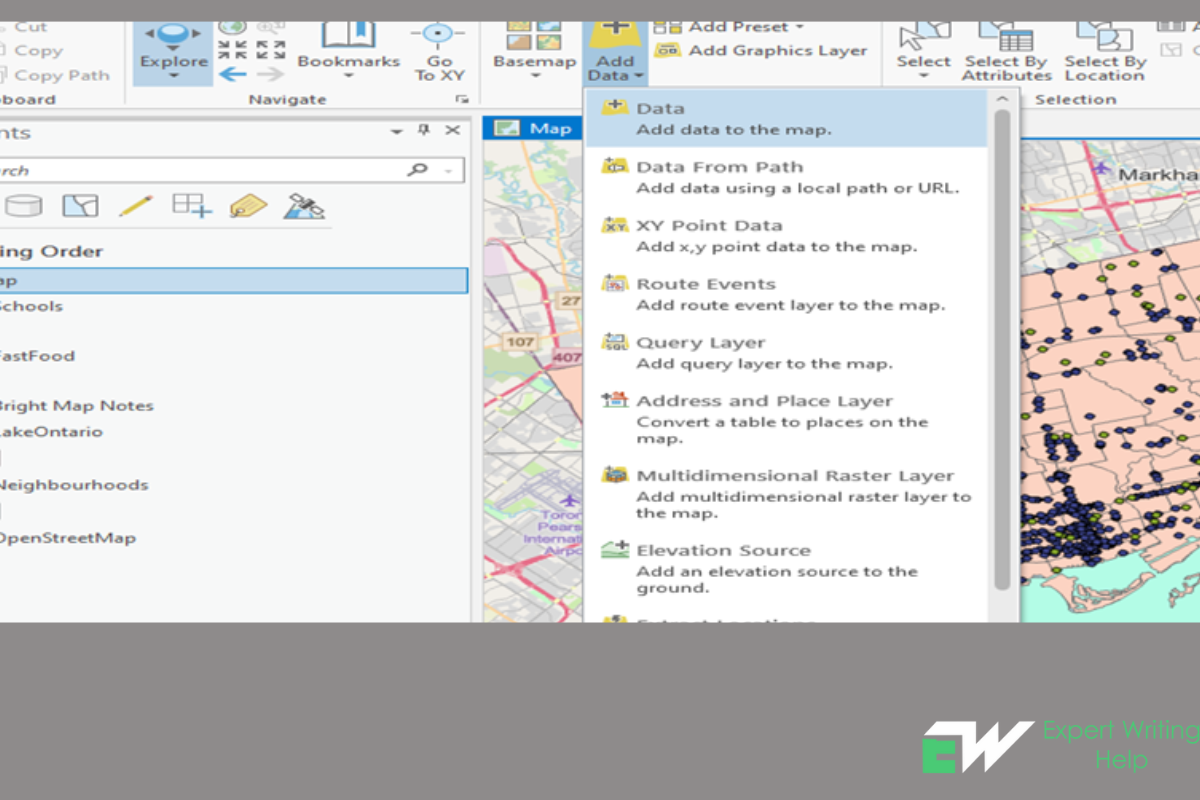This screenshot has width=1200, height=800.
Task: Click List By Data Source in Contents pane
Action: [23, 206]
